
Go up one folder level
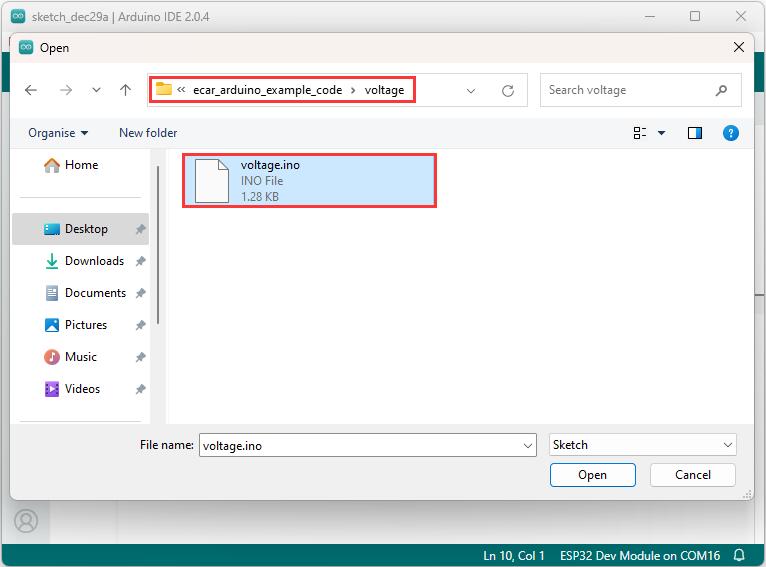[x=126, y=90]
